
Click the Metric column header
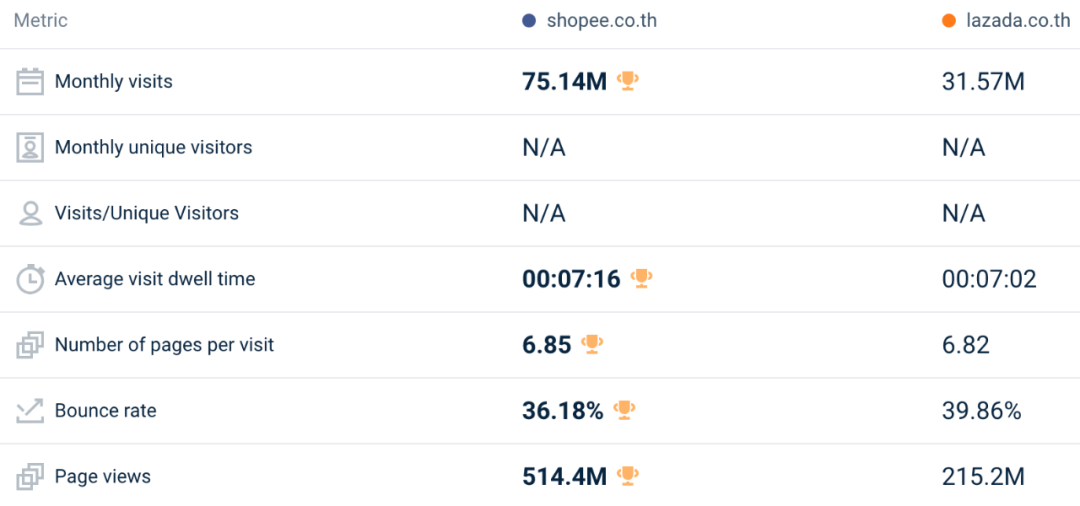point(41,21)
